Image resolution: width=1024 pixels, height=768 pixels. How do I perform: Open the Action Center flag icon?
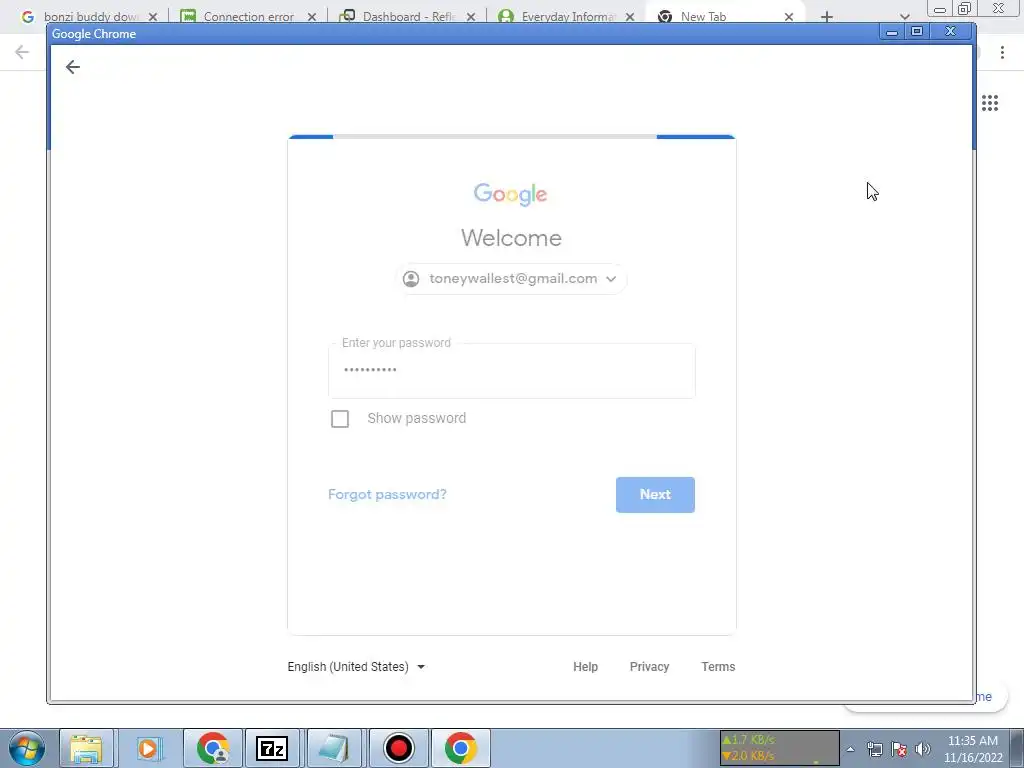coord(899,749)
